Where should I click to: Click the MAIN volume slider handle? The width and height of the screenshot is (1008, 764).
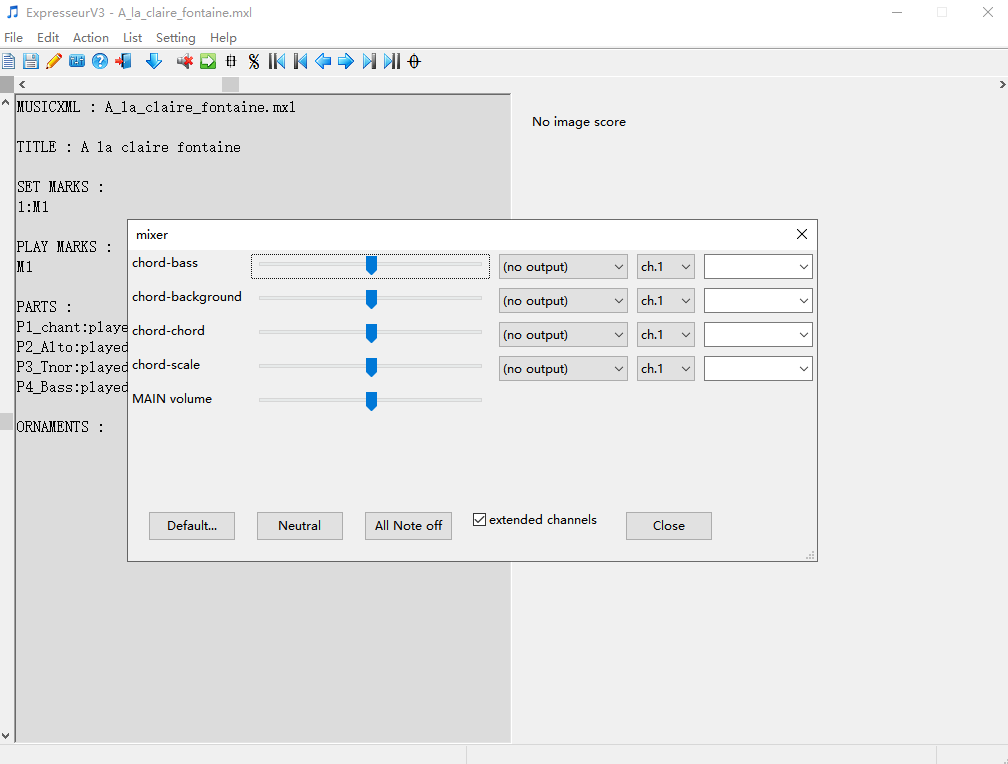[371, 401]
